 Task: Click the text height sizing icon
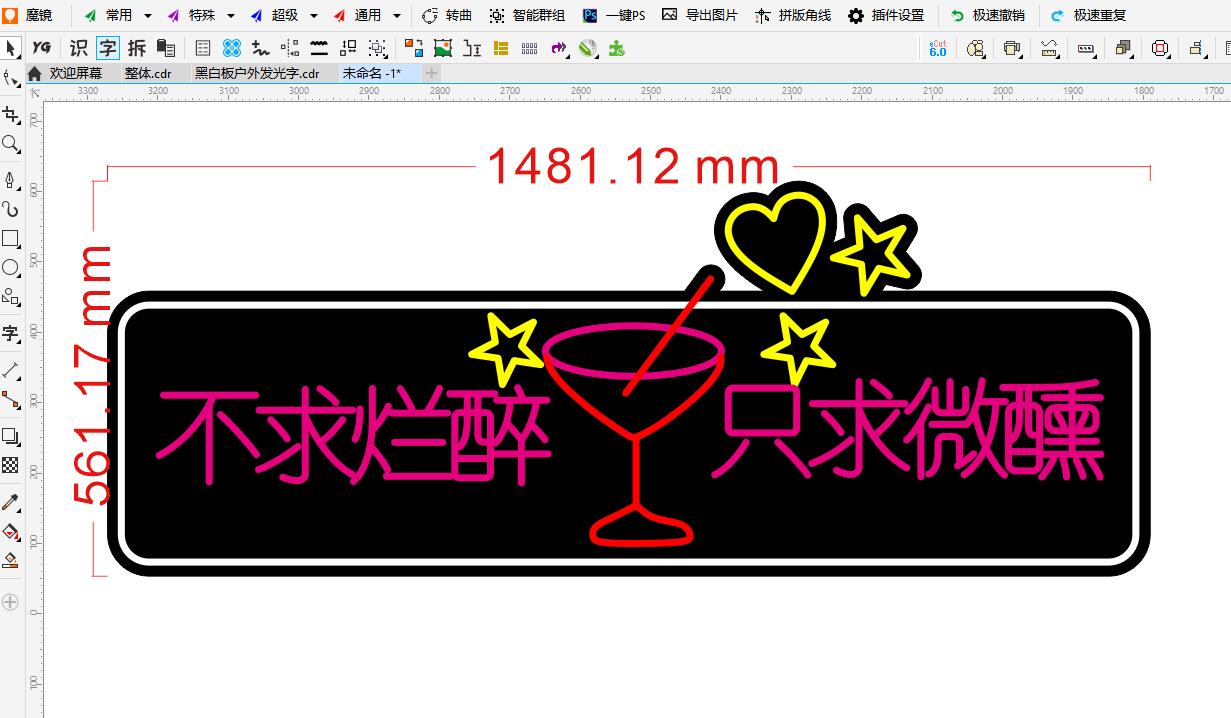(472, 47)
